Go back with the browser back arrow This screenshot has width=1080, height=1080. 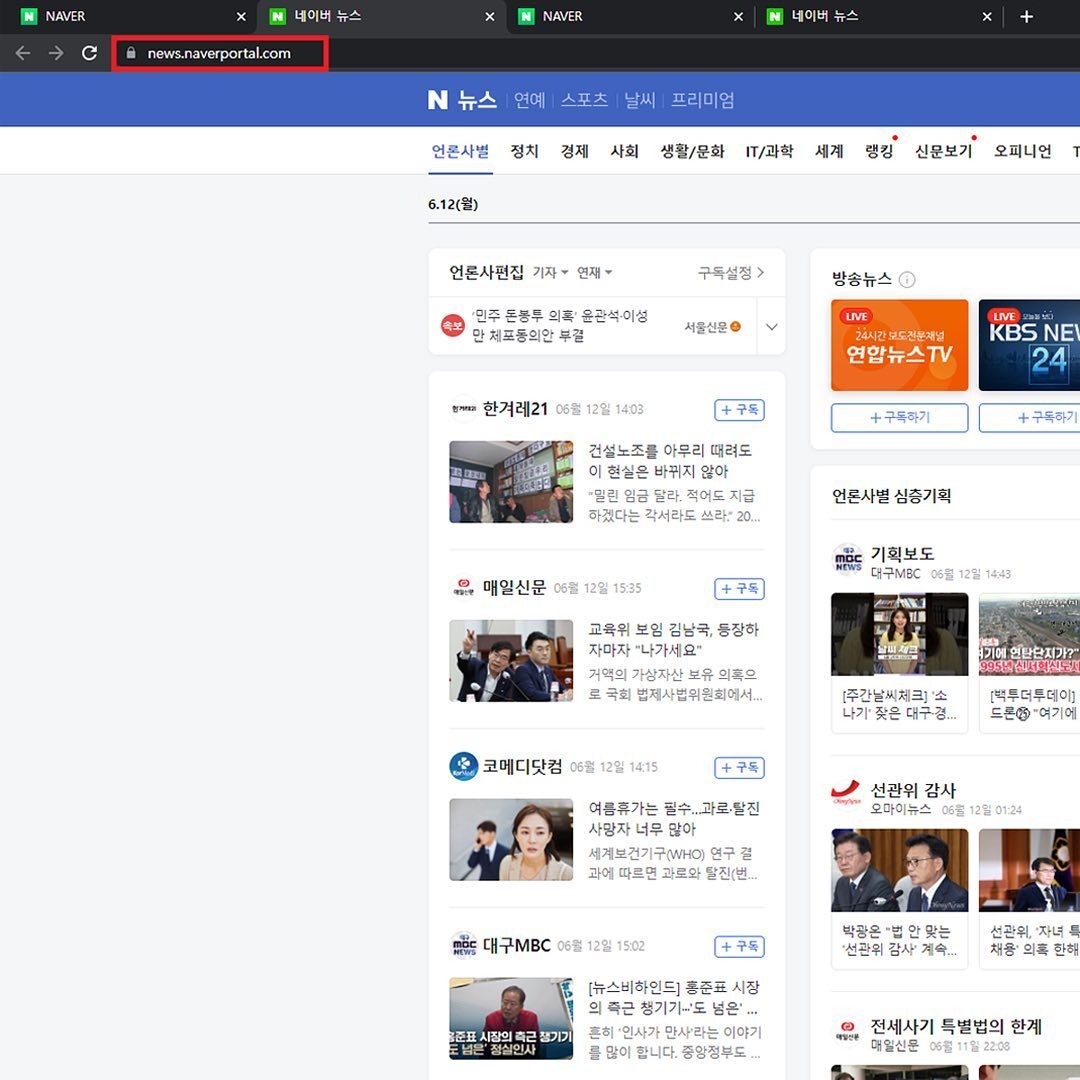pos(23,53)
